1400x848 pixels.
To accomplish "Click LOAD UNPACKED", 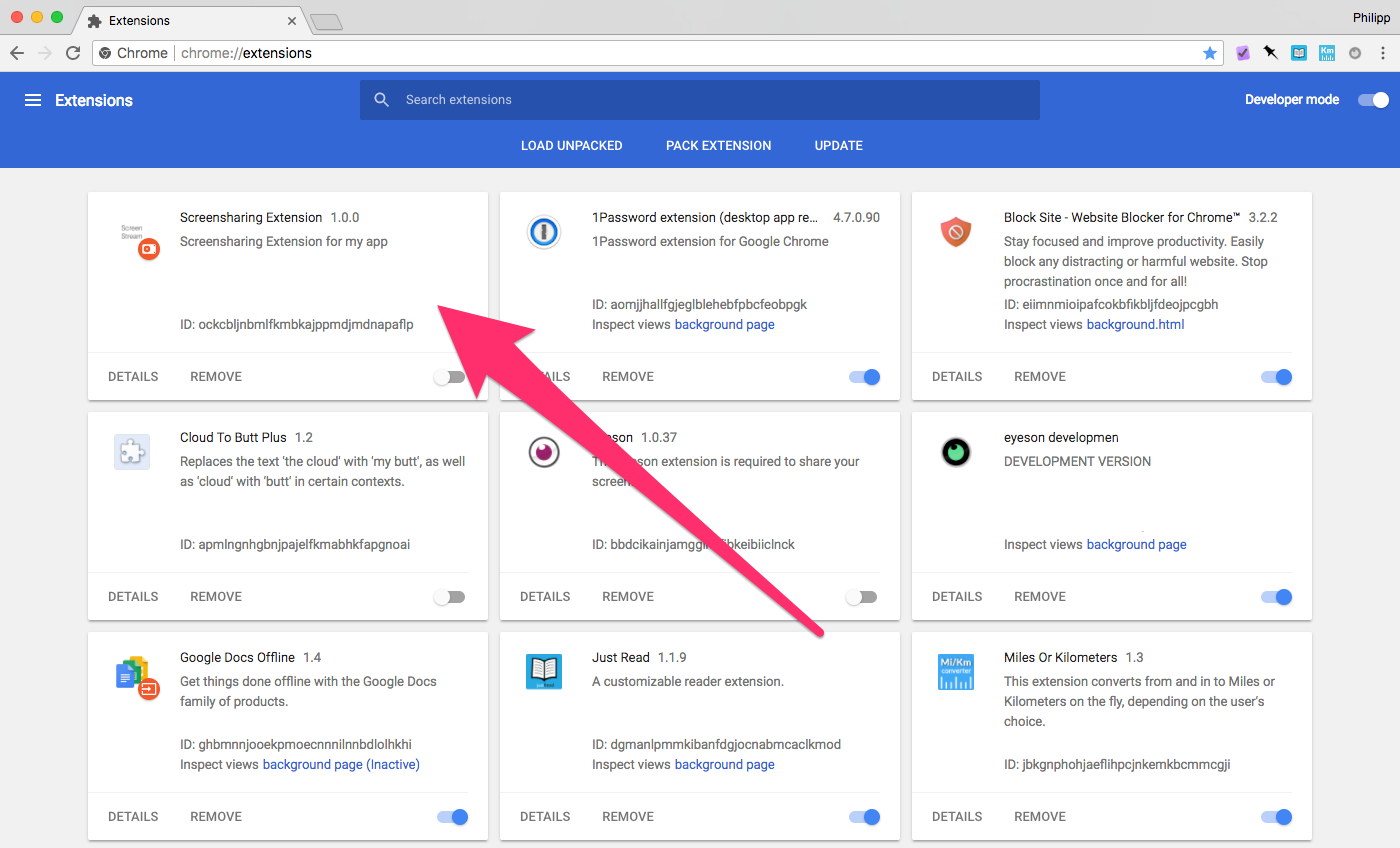I will 572,146.
